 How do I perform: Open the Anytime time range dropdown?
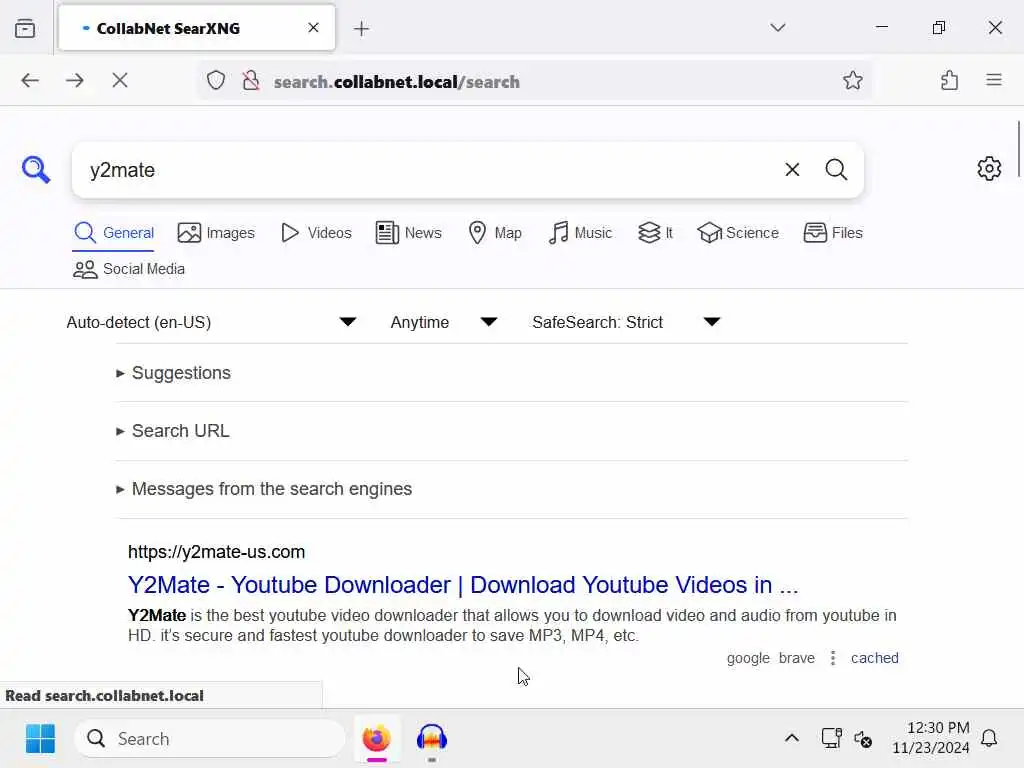pyautogui.click(x=444, y=322)
